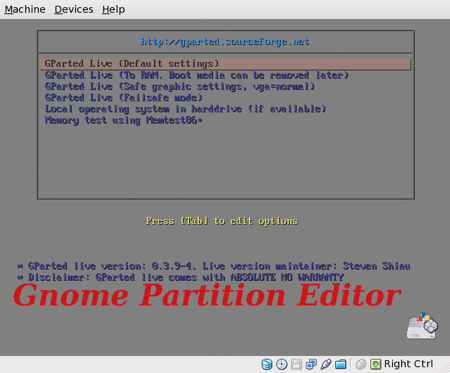This screenshot has width=450, height=373.
Task: Click the keyboard capture arrow icon
Action: click(376, 364)
